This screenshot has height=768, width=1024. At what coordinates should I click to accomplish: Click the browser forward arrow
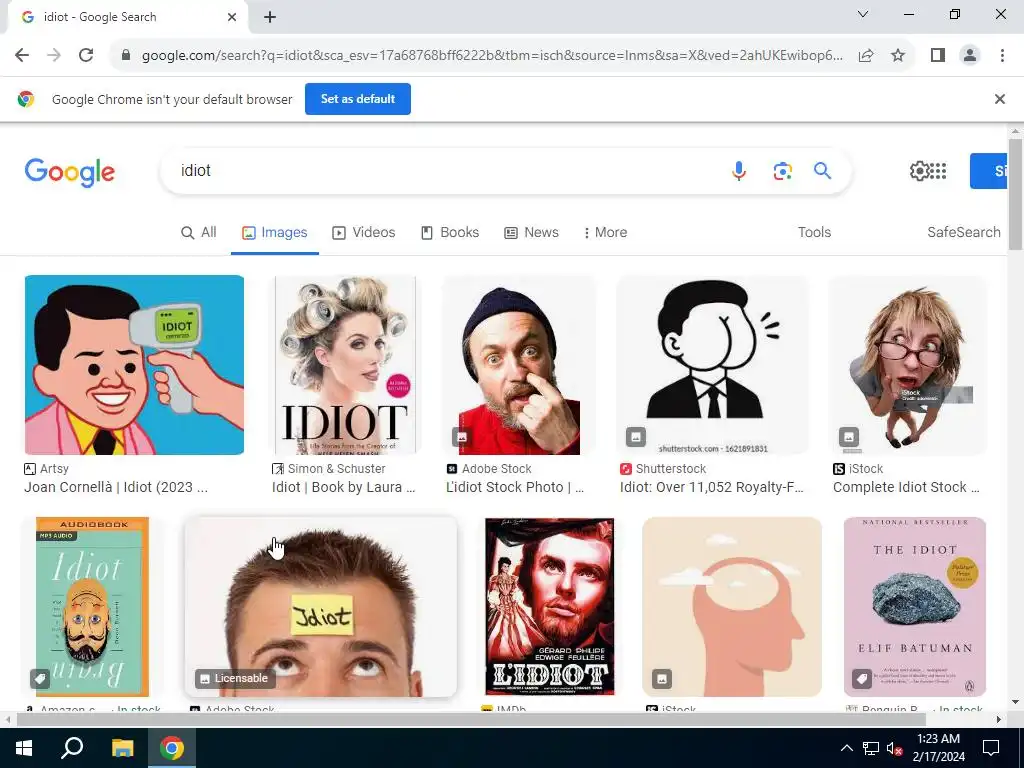(54, 56)
